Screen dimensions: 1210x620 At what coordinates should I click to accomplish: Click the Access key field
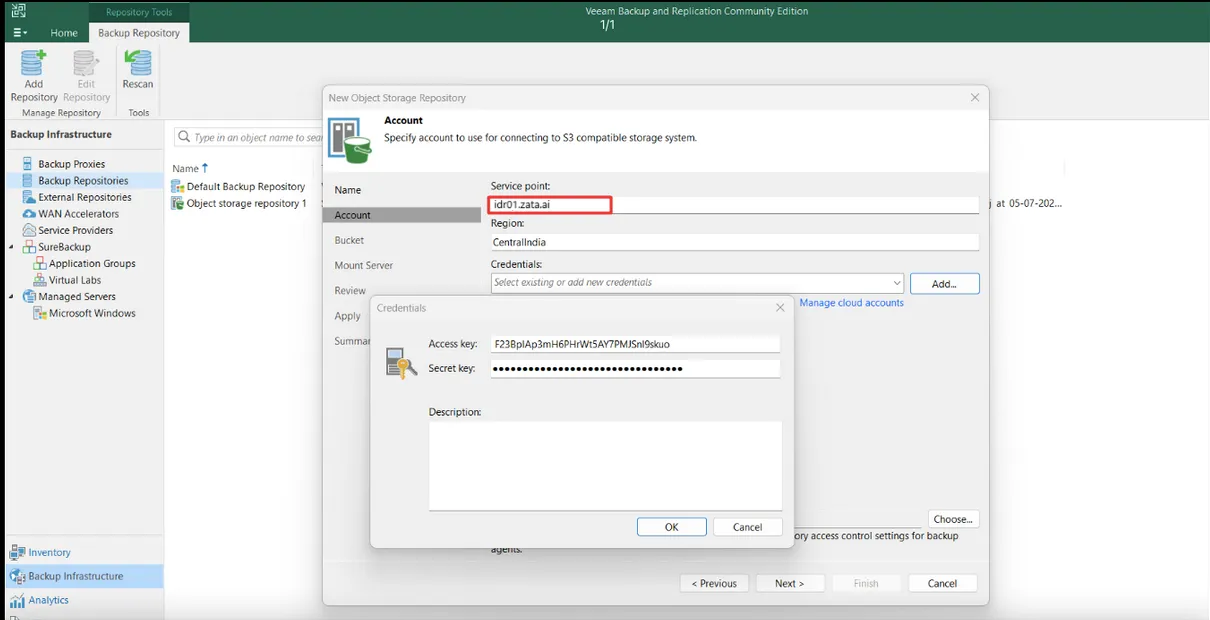[x=635, y=344]
